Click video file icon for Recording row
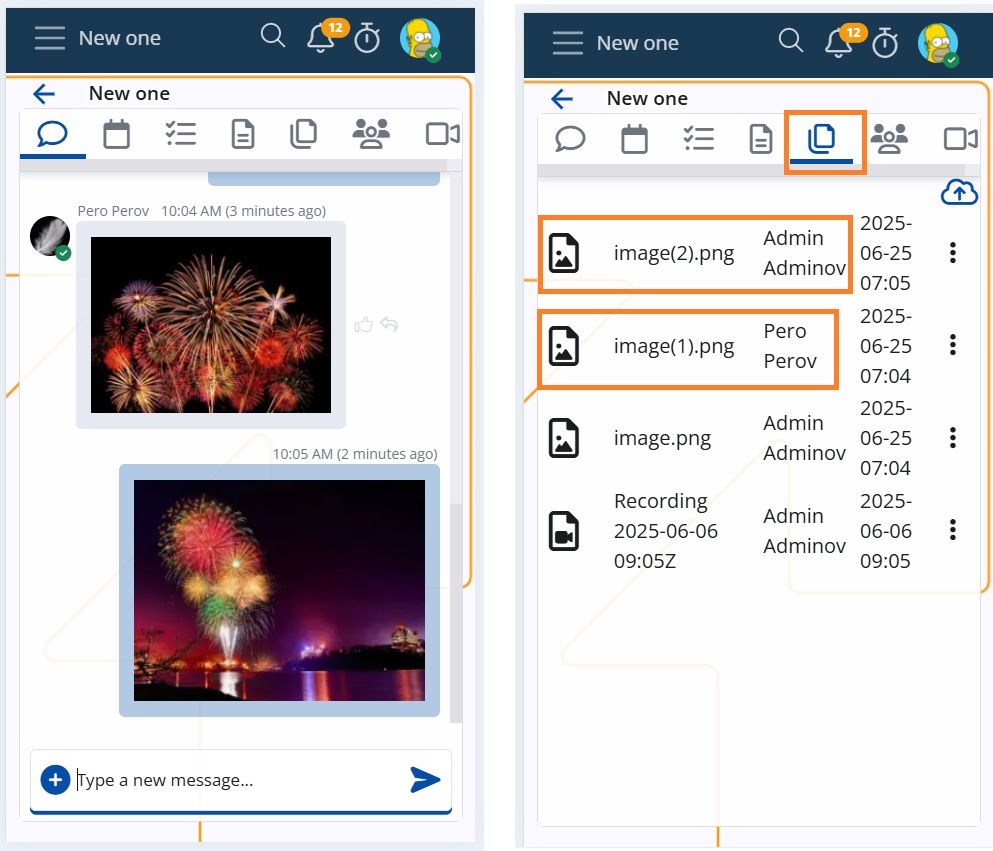 [564, 531]
